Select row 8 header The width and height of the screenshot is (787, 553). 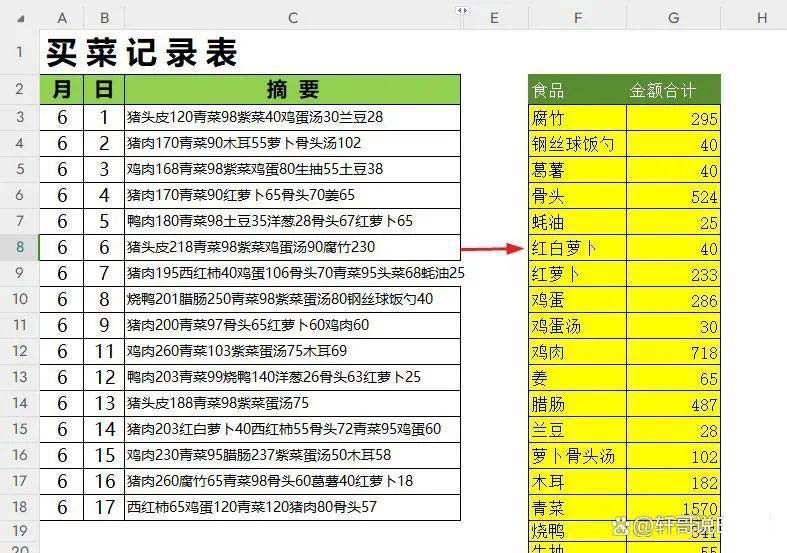[19, 246]
